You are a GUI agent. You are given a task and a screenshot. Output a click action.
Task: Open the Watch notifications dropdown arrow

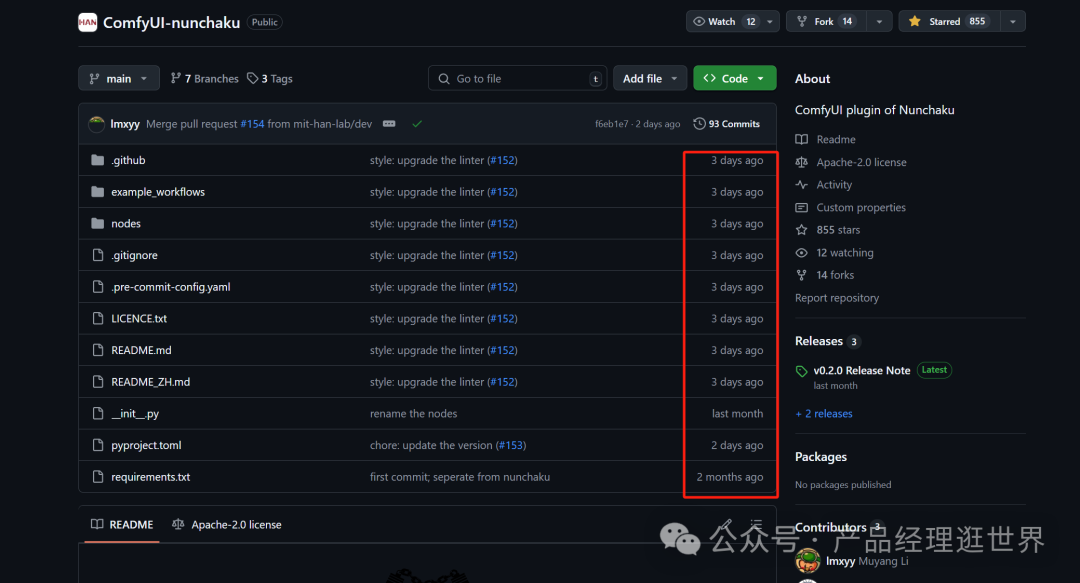pyautogui.click(x=770, y=21)
